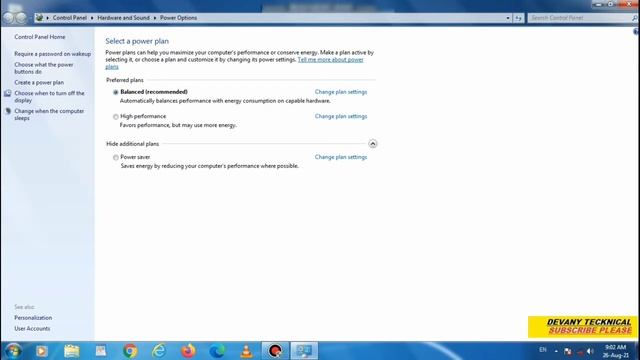
Task: Go to Control Panel Home
Action: click(x=40, y=37)
